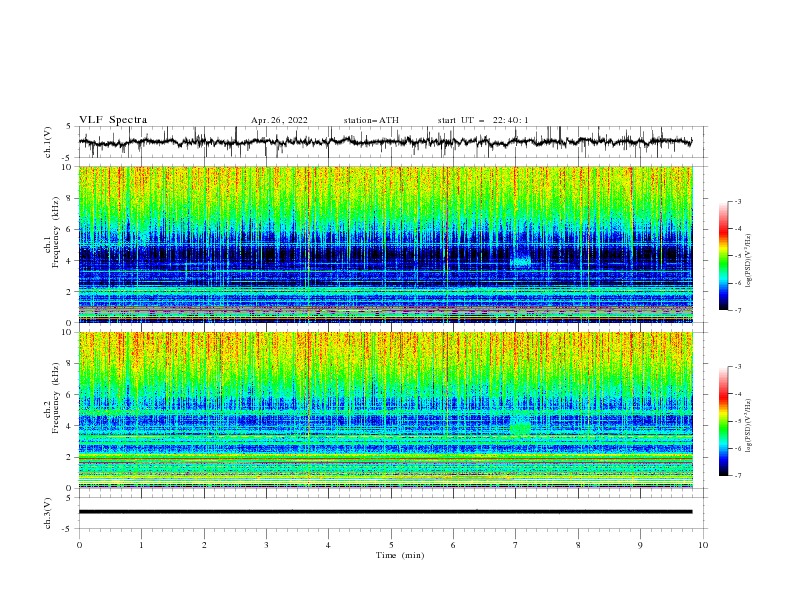This screenshot has width=792, height=612.
Task: Click time axis tick label "1"
Action: [141, 545]
